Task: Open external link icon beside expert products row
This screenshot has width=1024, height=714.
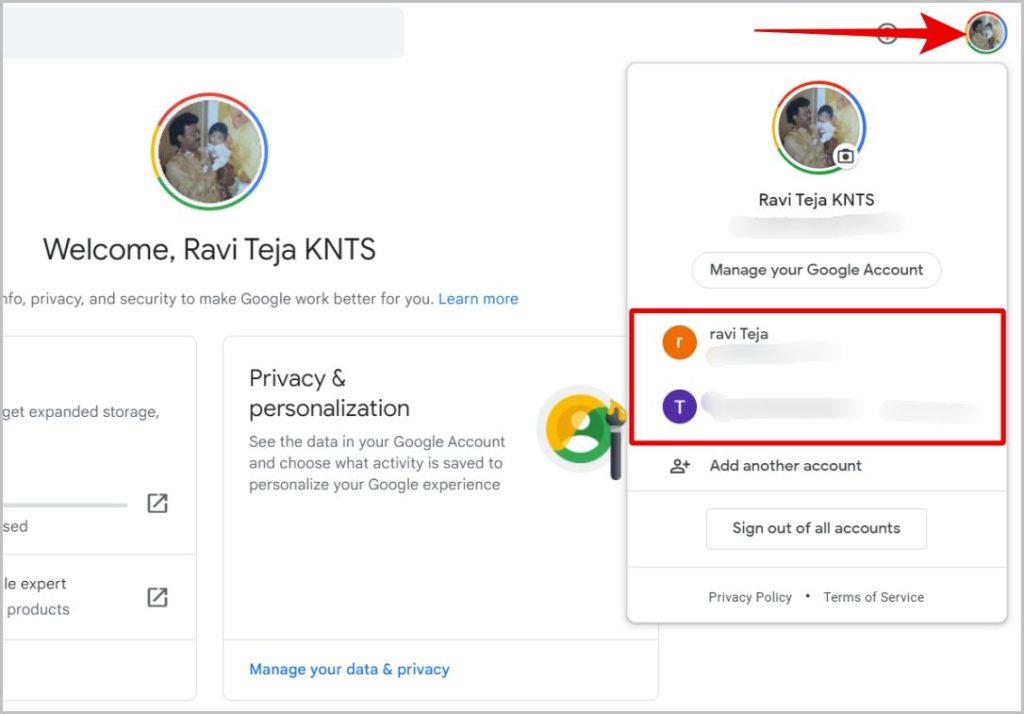Action: point(157,597)
